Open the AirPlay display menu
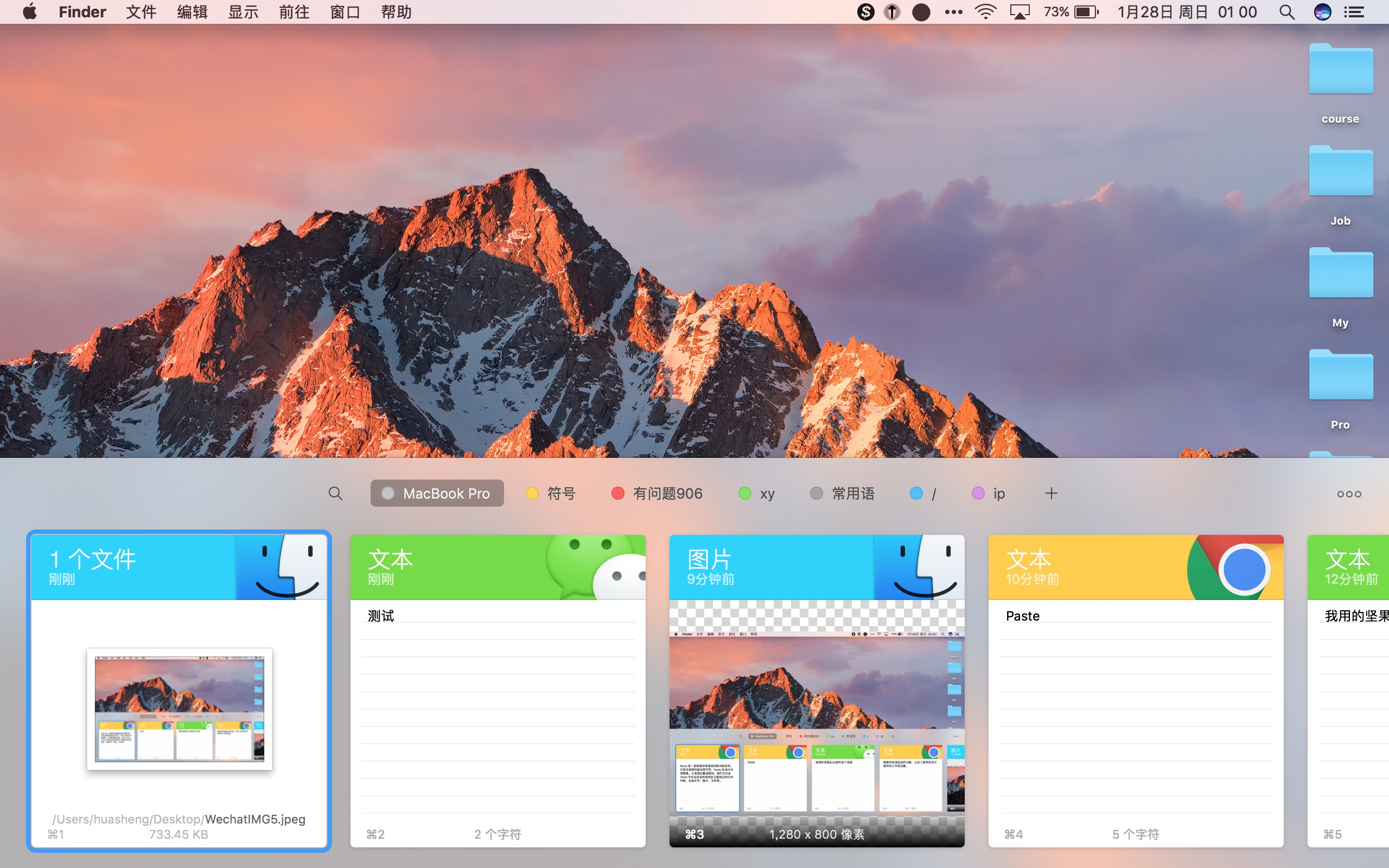Image resolution: width=1389 pixels, height=868 pixels. [x=1020, y=12]
